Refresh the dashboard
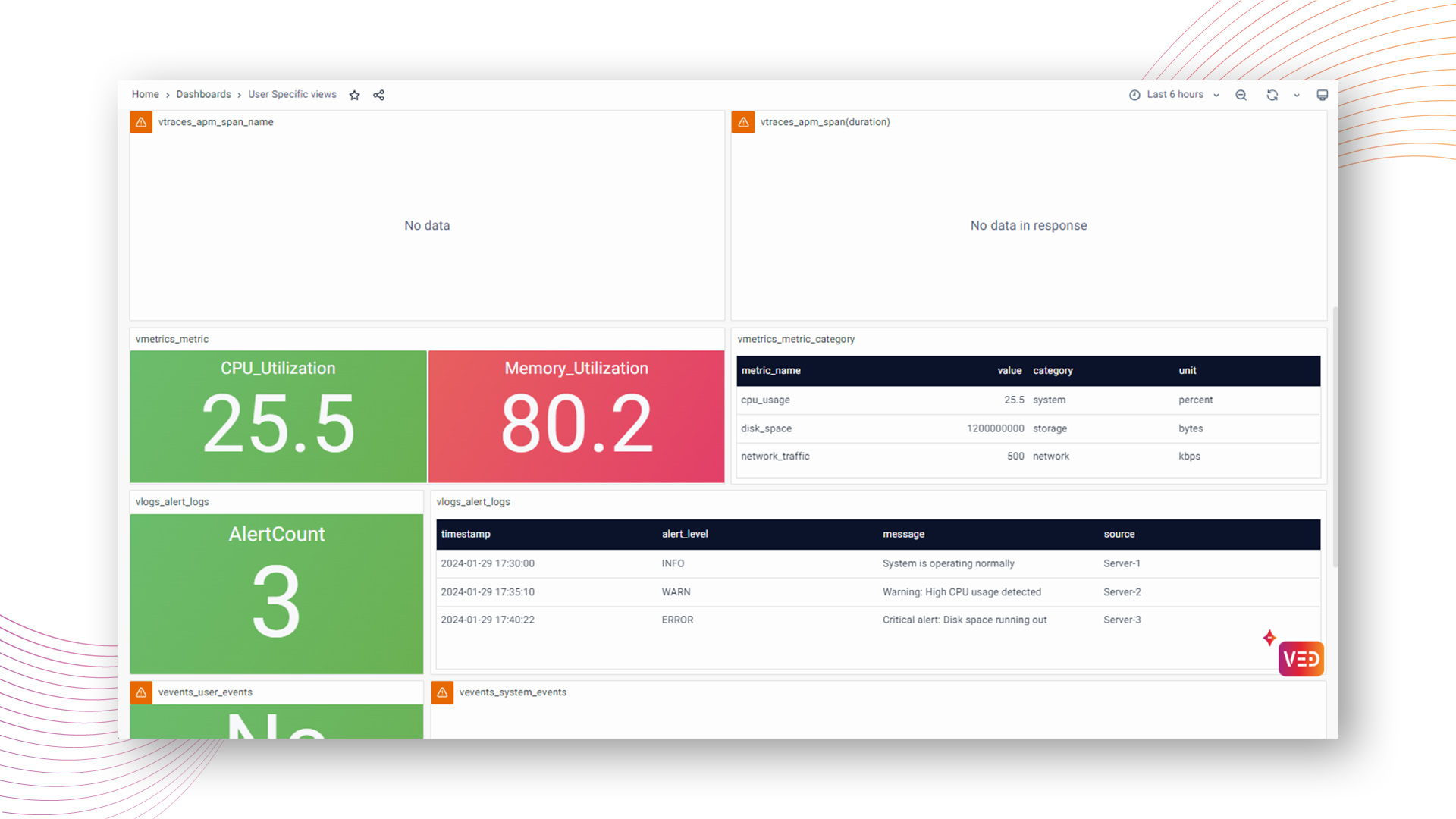 (x=1272, y=95)
